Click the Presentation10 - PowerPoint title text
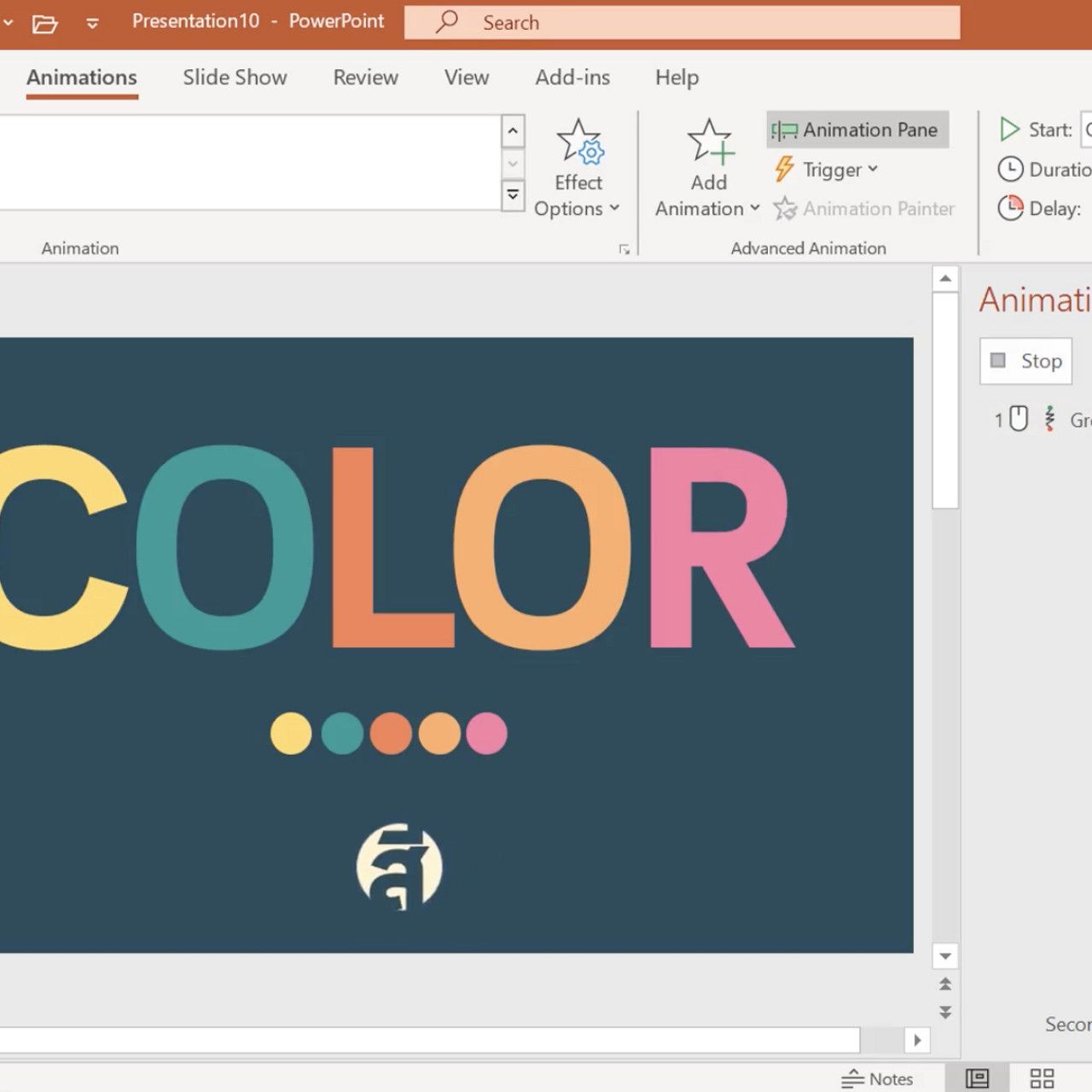The image size is (1092, 1092). 258,21
